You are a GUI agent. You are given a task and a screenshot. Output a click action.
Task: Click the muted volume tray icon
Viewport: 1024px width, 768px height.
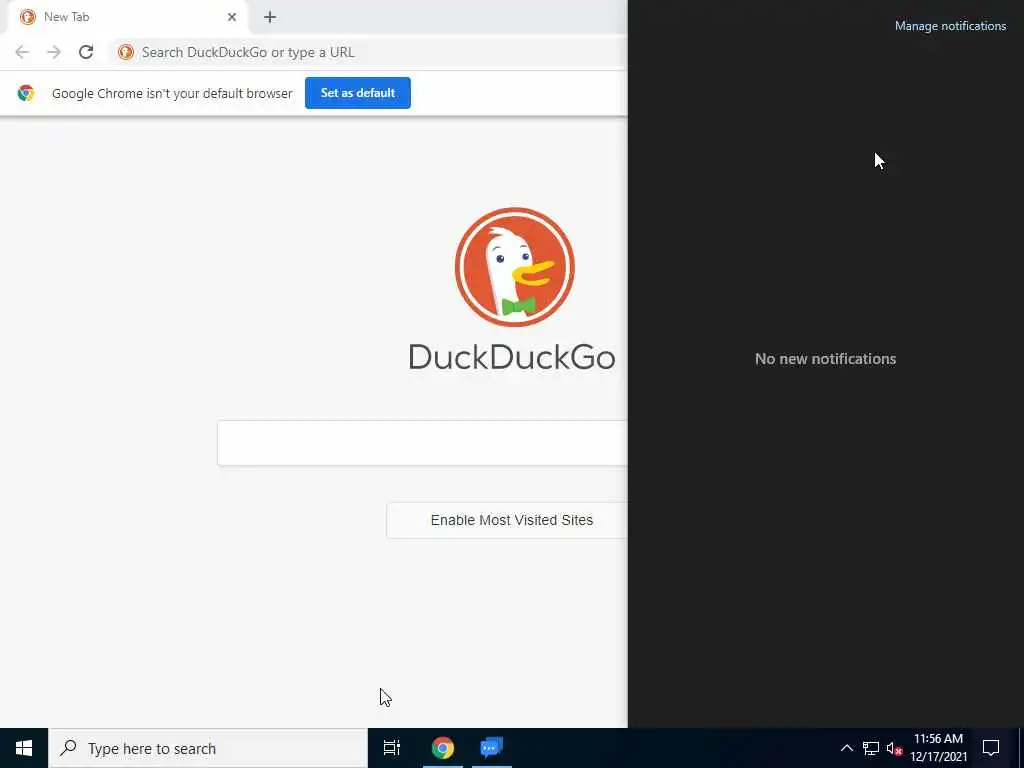click(x=895, y=749)
